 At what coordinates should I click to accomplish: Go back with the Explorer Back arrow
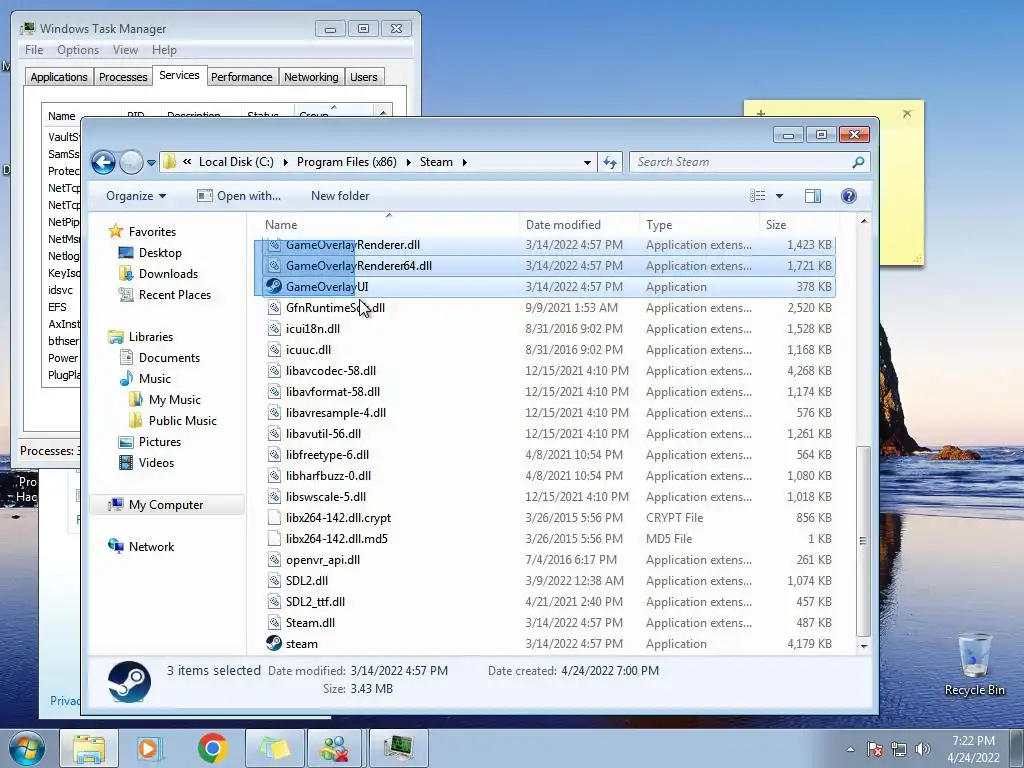click(103, 163)
